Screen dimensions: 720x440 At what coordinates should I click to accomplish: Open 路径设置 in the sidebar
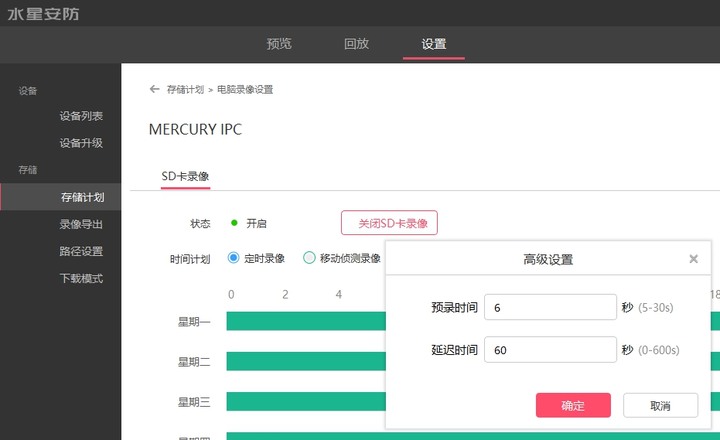point(81,251)
